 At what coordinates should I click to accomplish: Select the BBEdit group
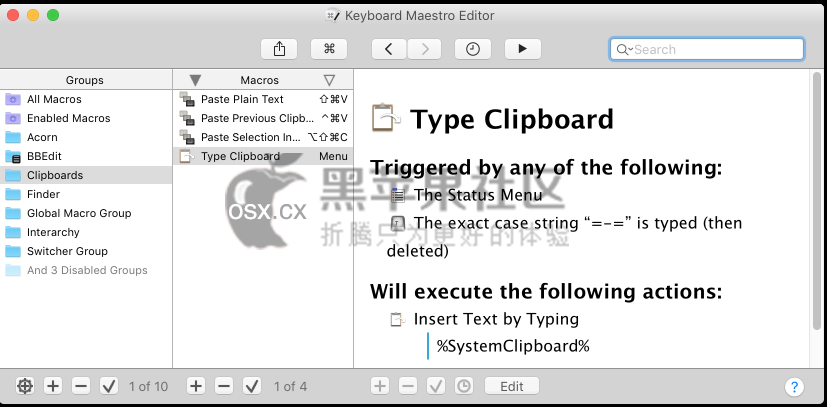(86, 156)
